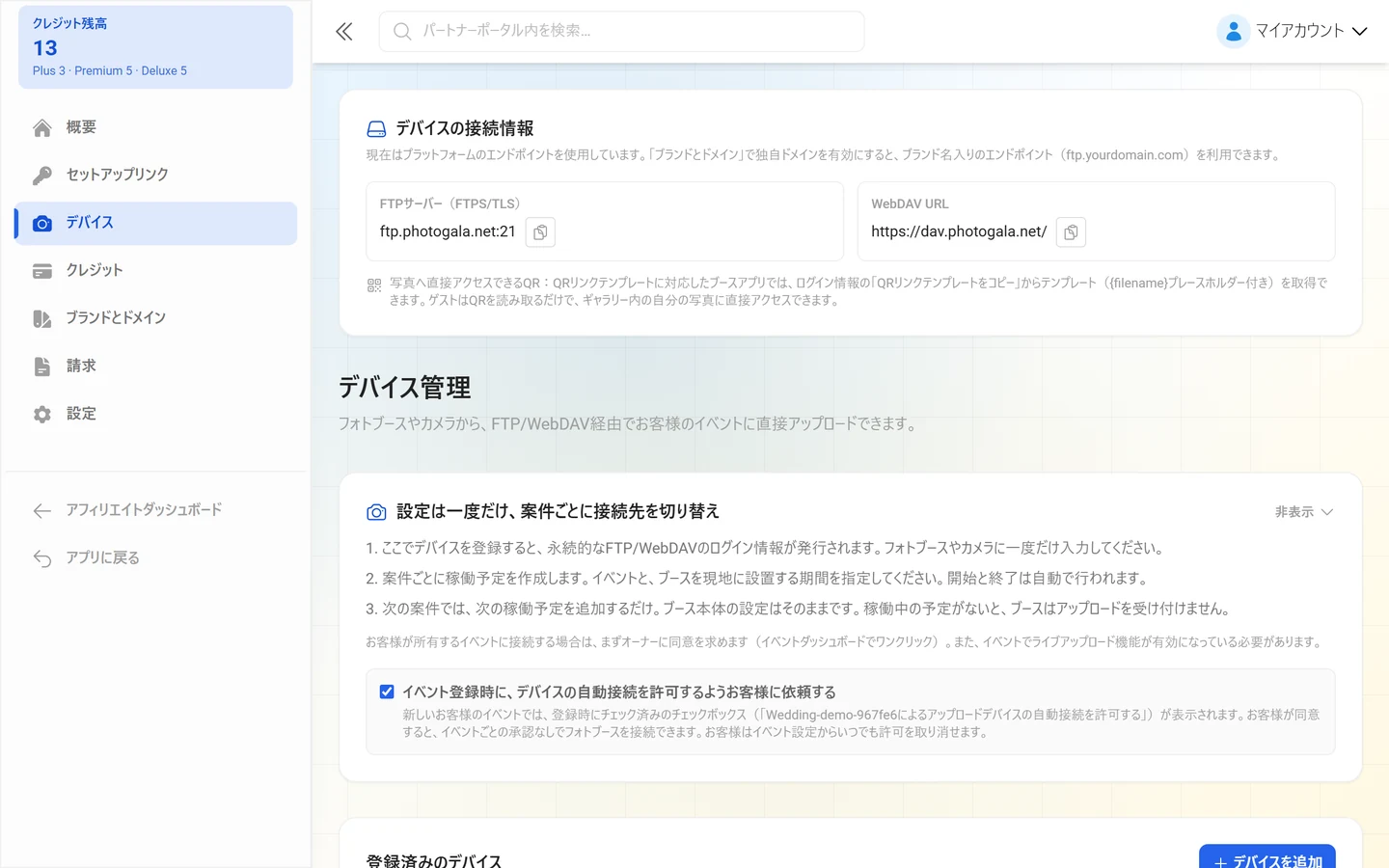Go to アフィリエイトダッシュボード link
This screenshot has width=1389, height=868.
pos(156,510)
